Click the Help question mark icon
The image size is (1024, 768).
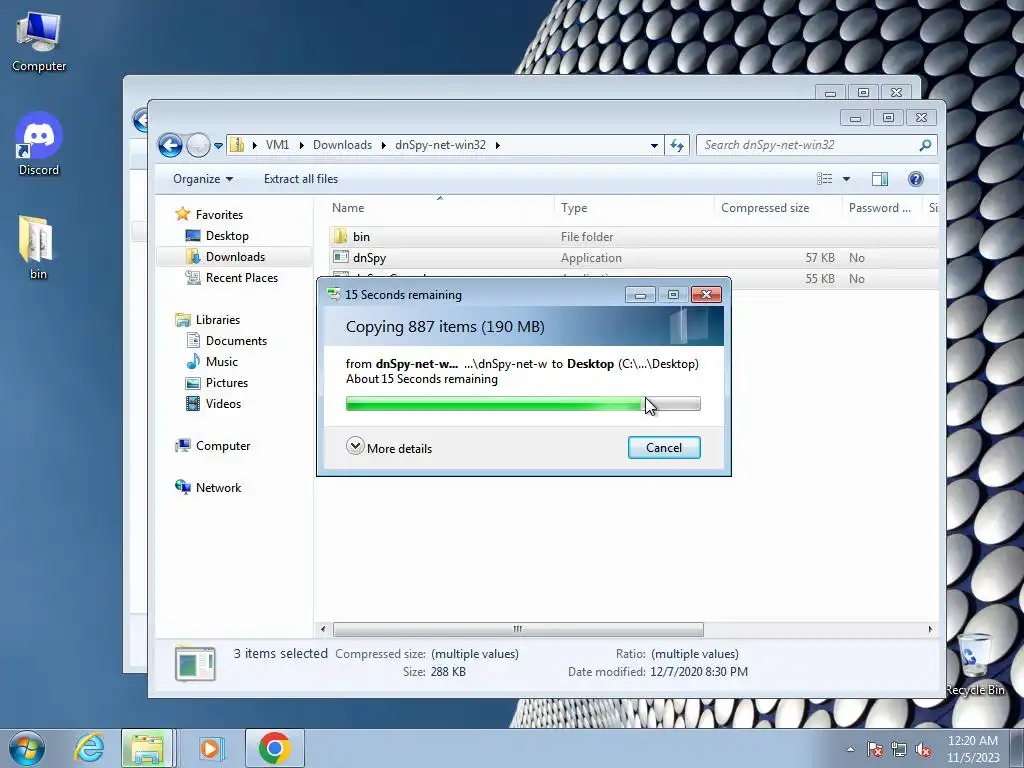[x=916, y=179]
